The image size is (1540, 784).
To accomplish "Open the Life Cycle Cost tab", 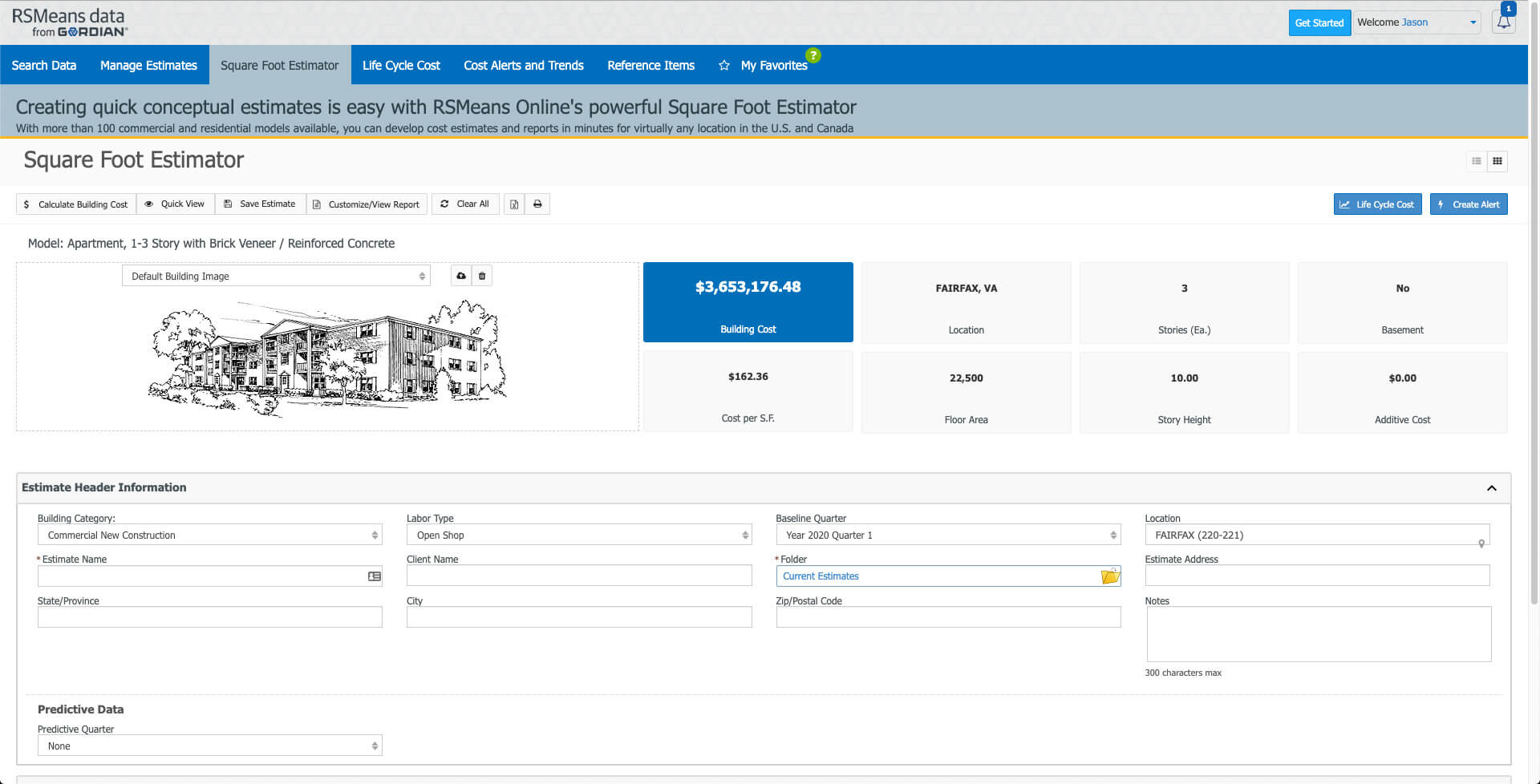I will click(401, 65).
